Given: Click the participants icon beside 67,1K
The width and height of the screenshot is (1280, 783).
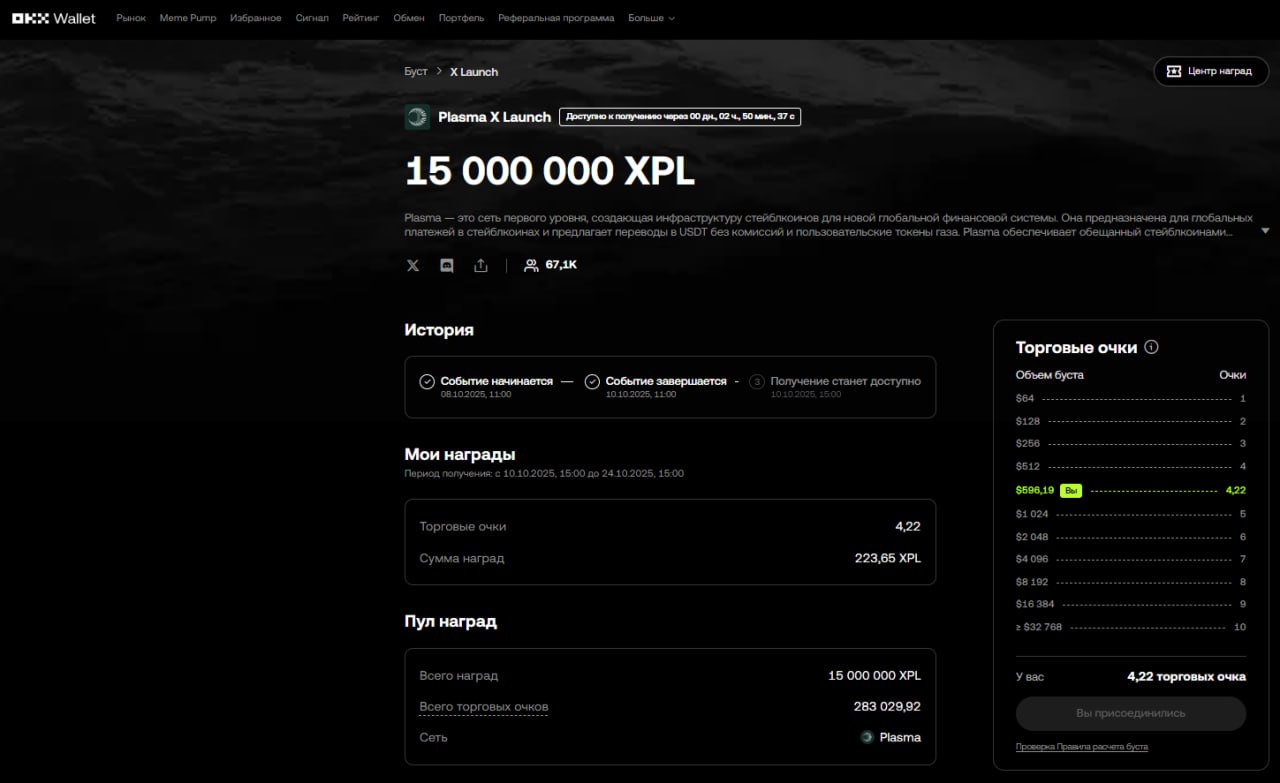Looking at the screenshot, I should [x=531, y=265].
